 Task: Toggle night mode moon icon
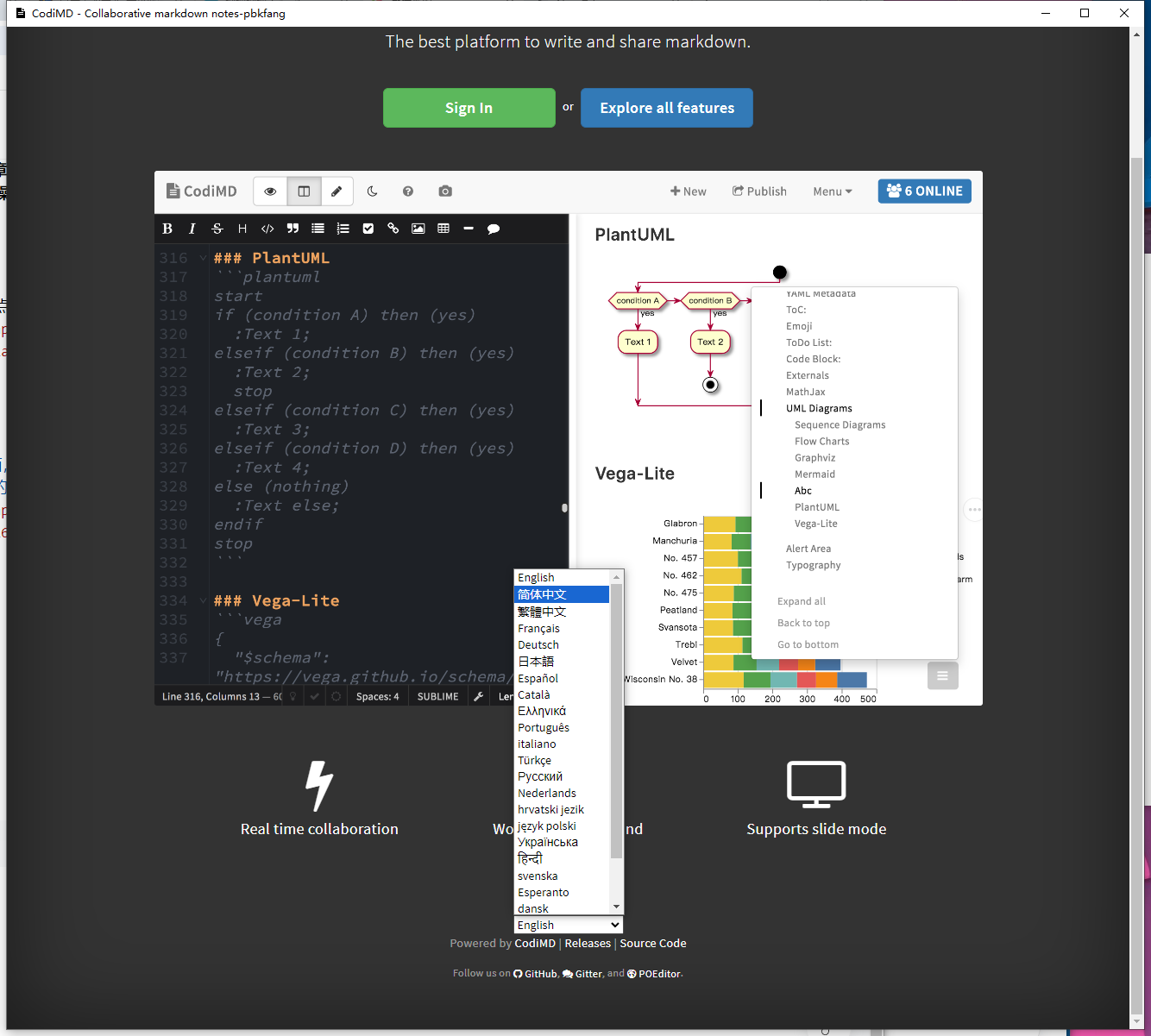coord(372,192)
